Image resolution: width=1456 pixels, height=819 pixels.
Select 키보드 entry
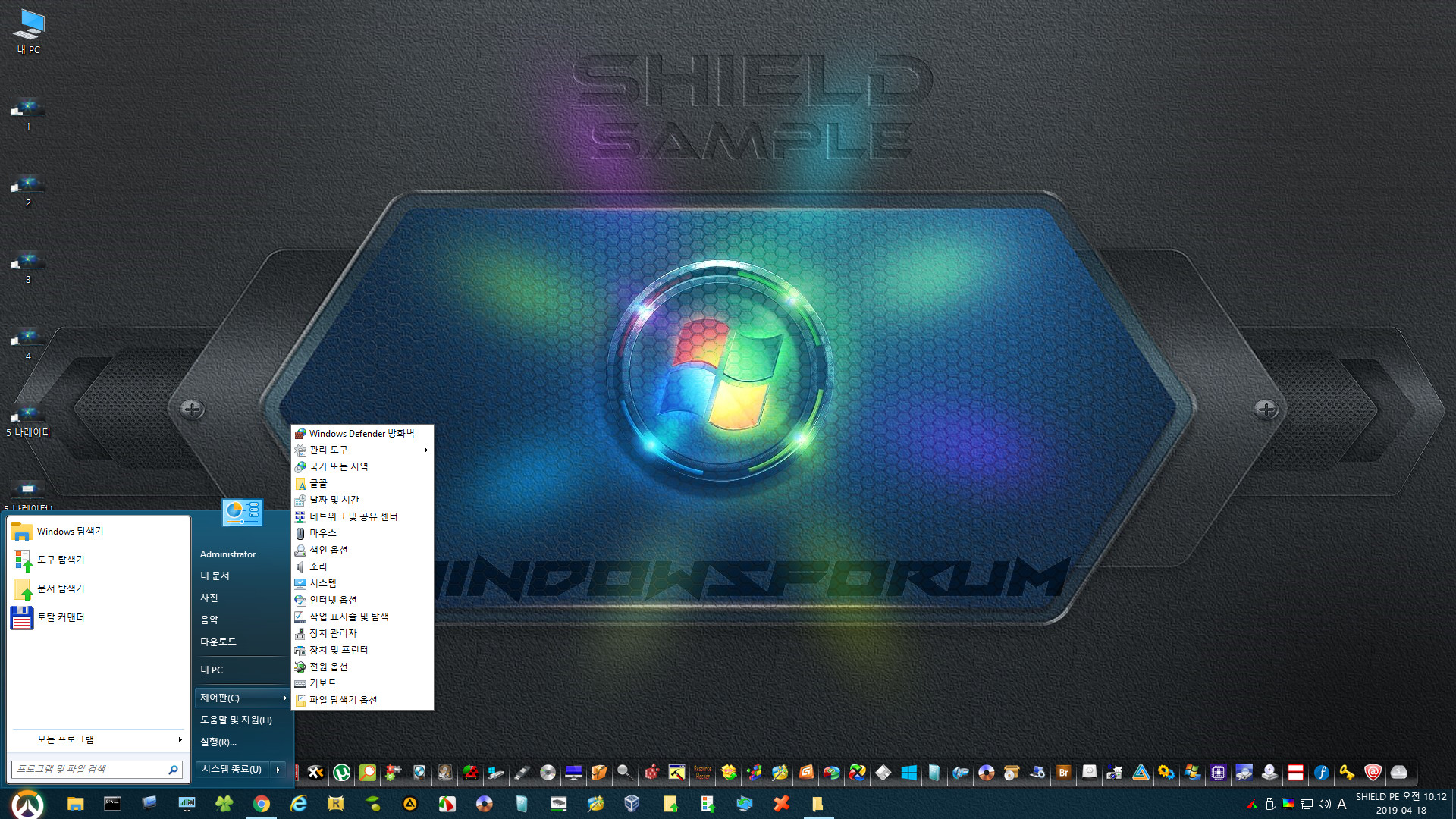[x=362, y=683]
